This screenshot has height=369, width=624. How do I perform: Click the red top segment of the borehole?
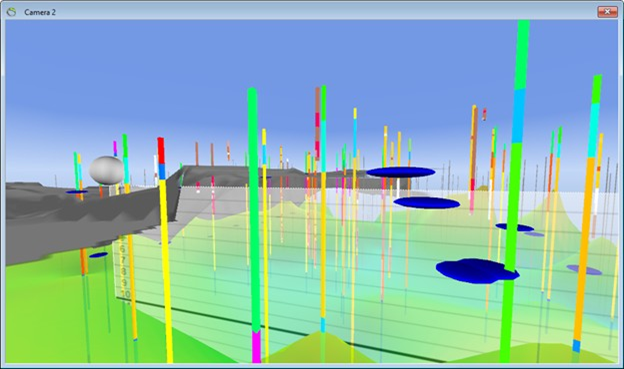point(161,150)
